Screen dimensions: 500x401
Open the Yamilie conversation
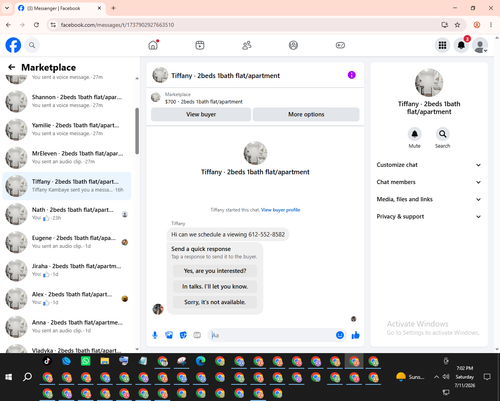pos(67,129)
